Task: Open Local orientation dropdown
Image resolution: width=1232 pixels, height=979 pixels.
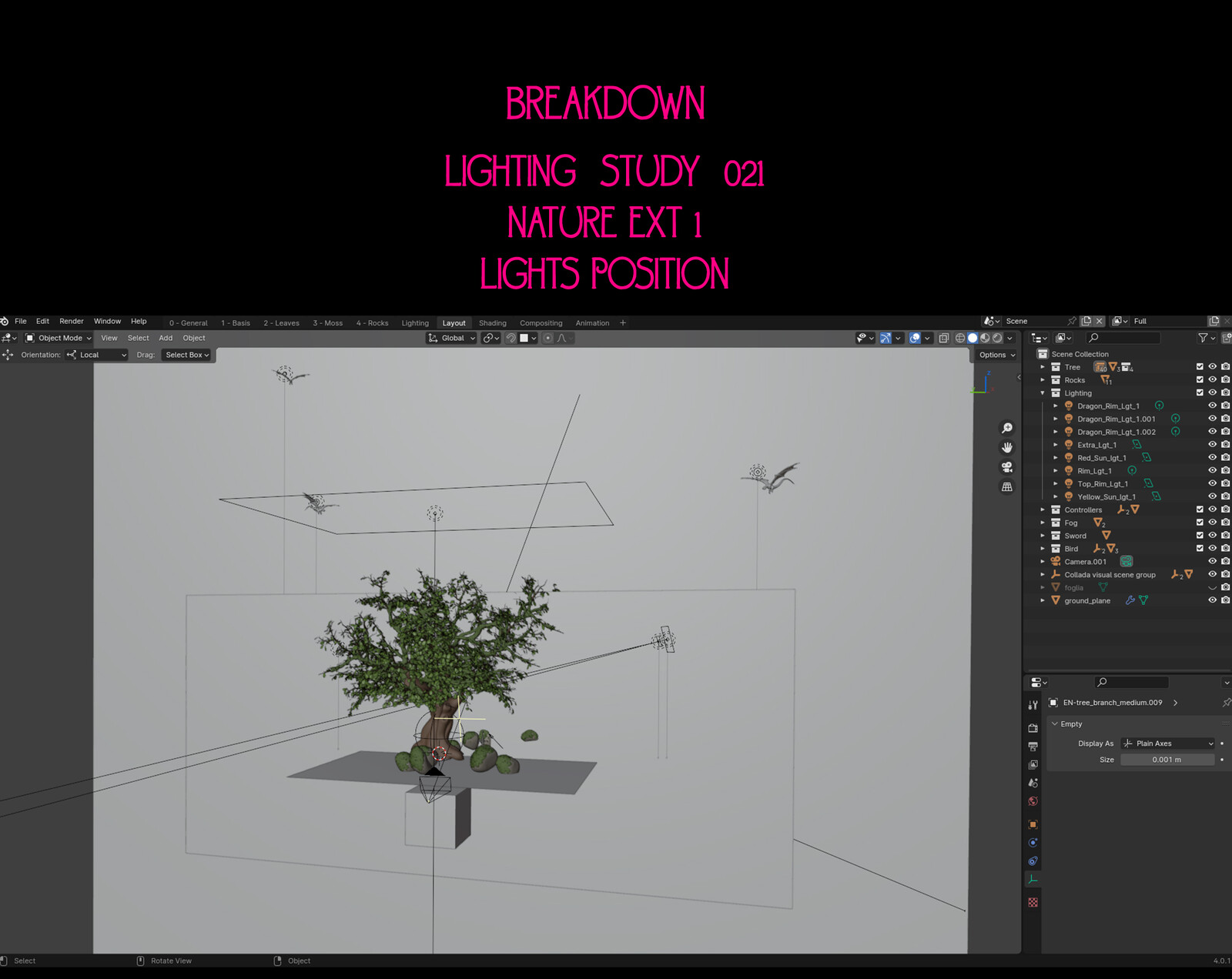Action: click(x=96, y=355)
